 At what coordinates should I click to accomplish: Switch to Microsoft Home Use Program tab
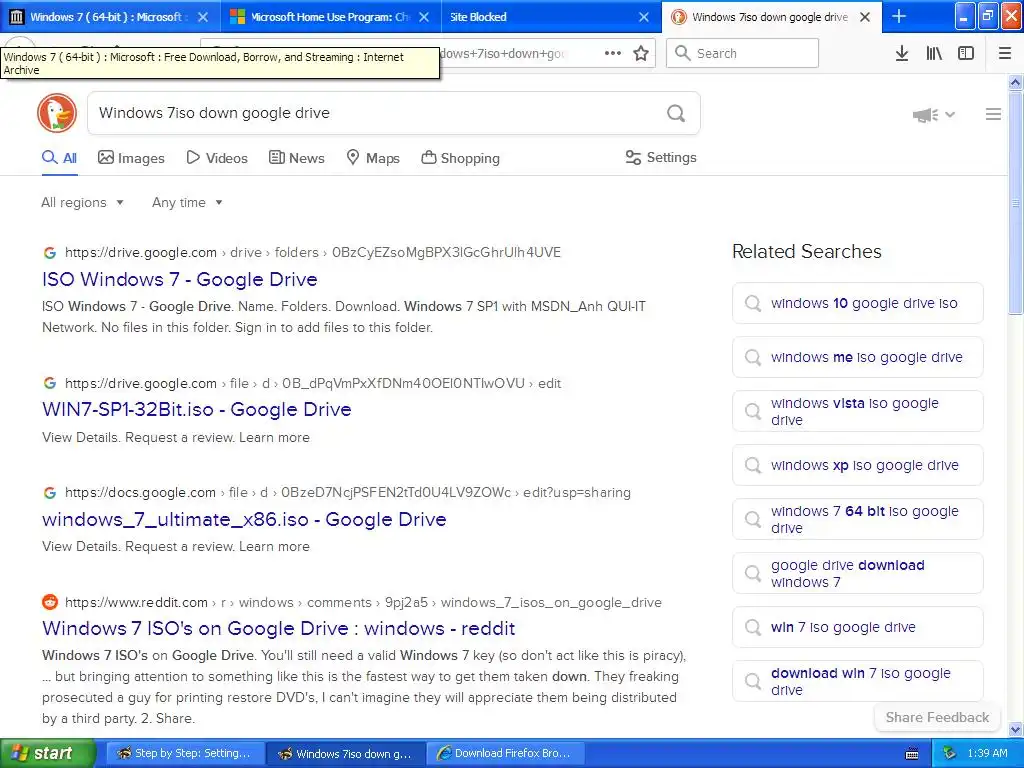(x=331, y=17)
